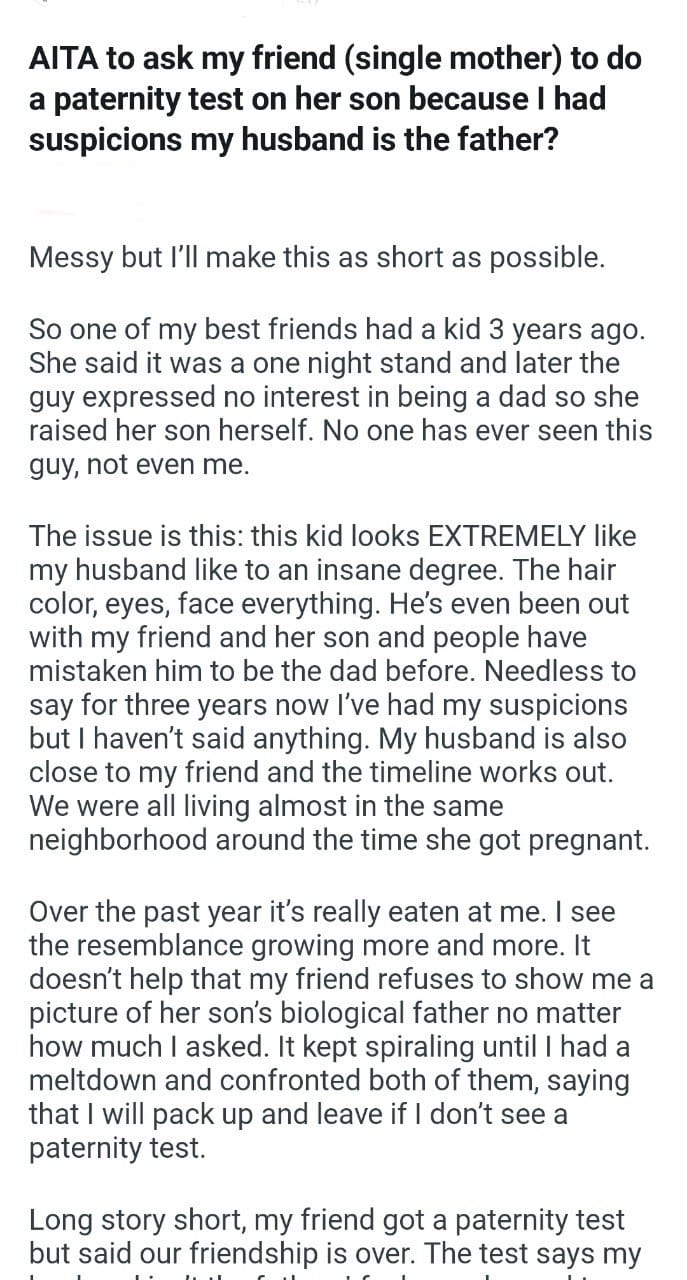Click the paragraph beginning 'Over the past year'
687x1280 pixels.
coord(340,1030)
